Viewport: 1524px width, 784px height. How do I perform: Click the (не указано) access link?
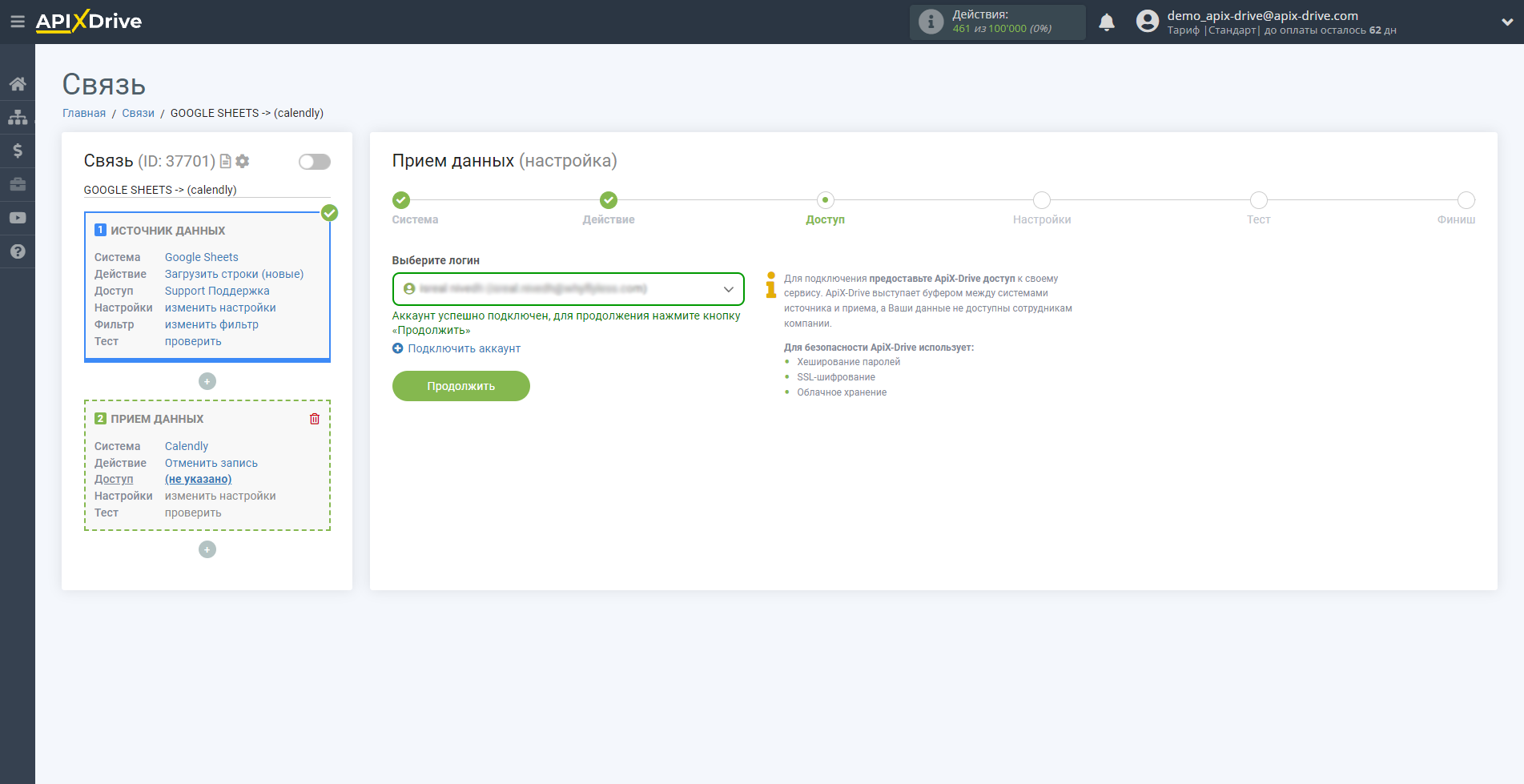tap(198, 479)
